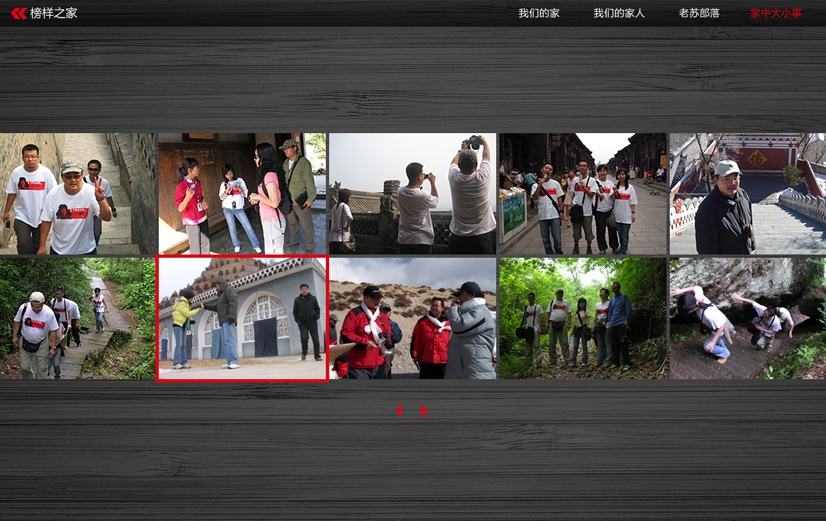The width and height of the screenshot is (826, 521).
Task: View group photo posing in green forest
Action: 582,318
